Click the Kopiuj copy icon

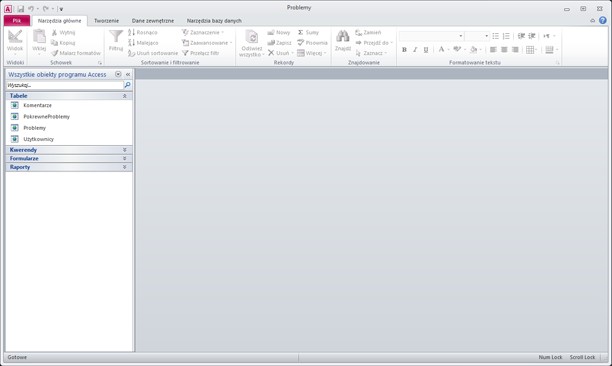point(55,43)
